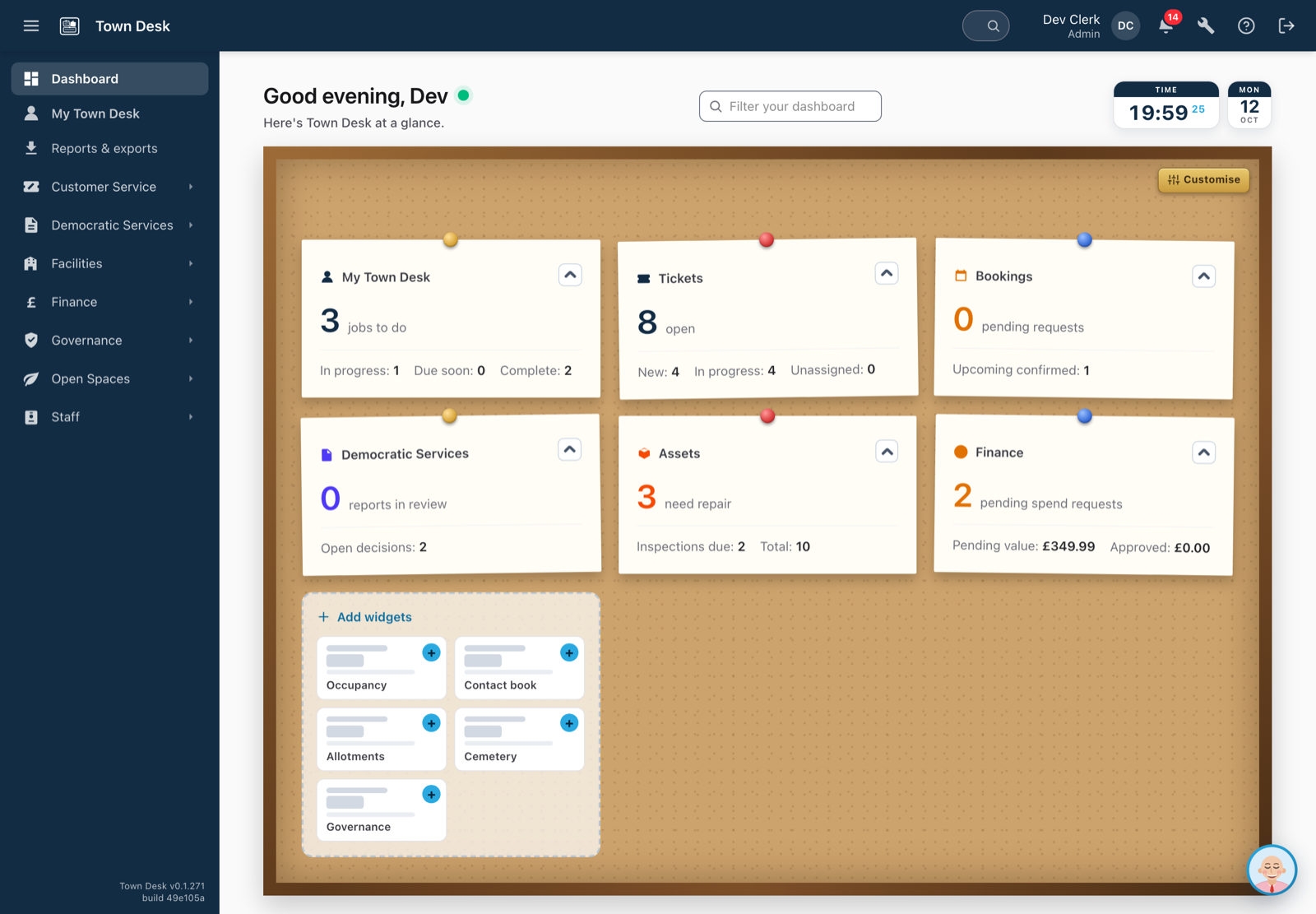Viewport: 1316px width, 914px height.
Task: Click the green online status dot
Action: click(x=464, y=95)
